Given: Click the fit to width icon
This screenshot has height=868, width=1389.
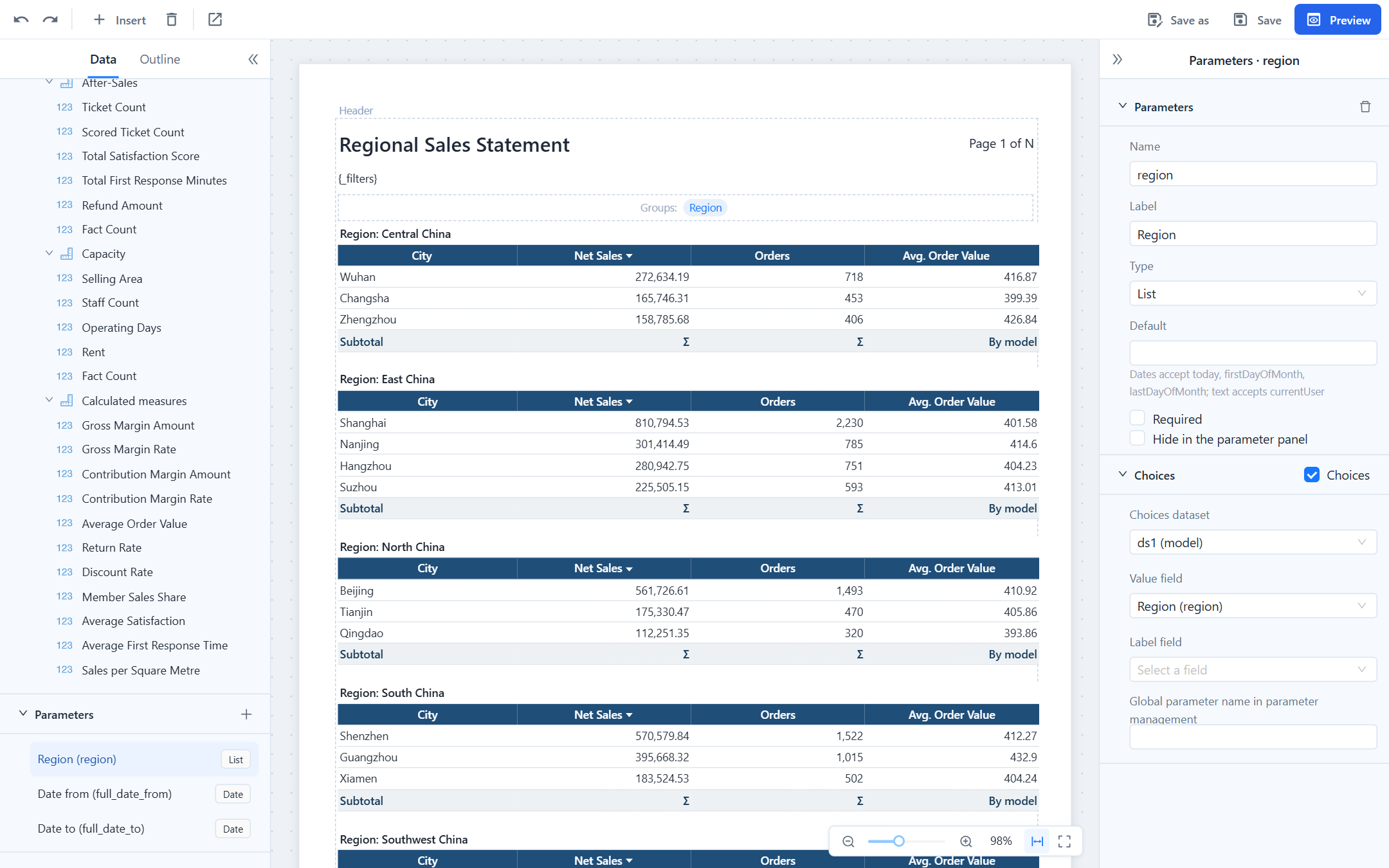Looking at the screenshot, I should click(1037, 841).
